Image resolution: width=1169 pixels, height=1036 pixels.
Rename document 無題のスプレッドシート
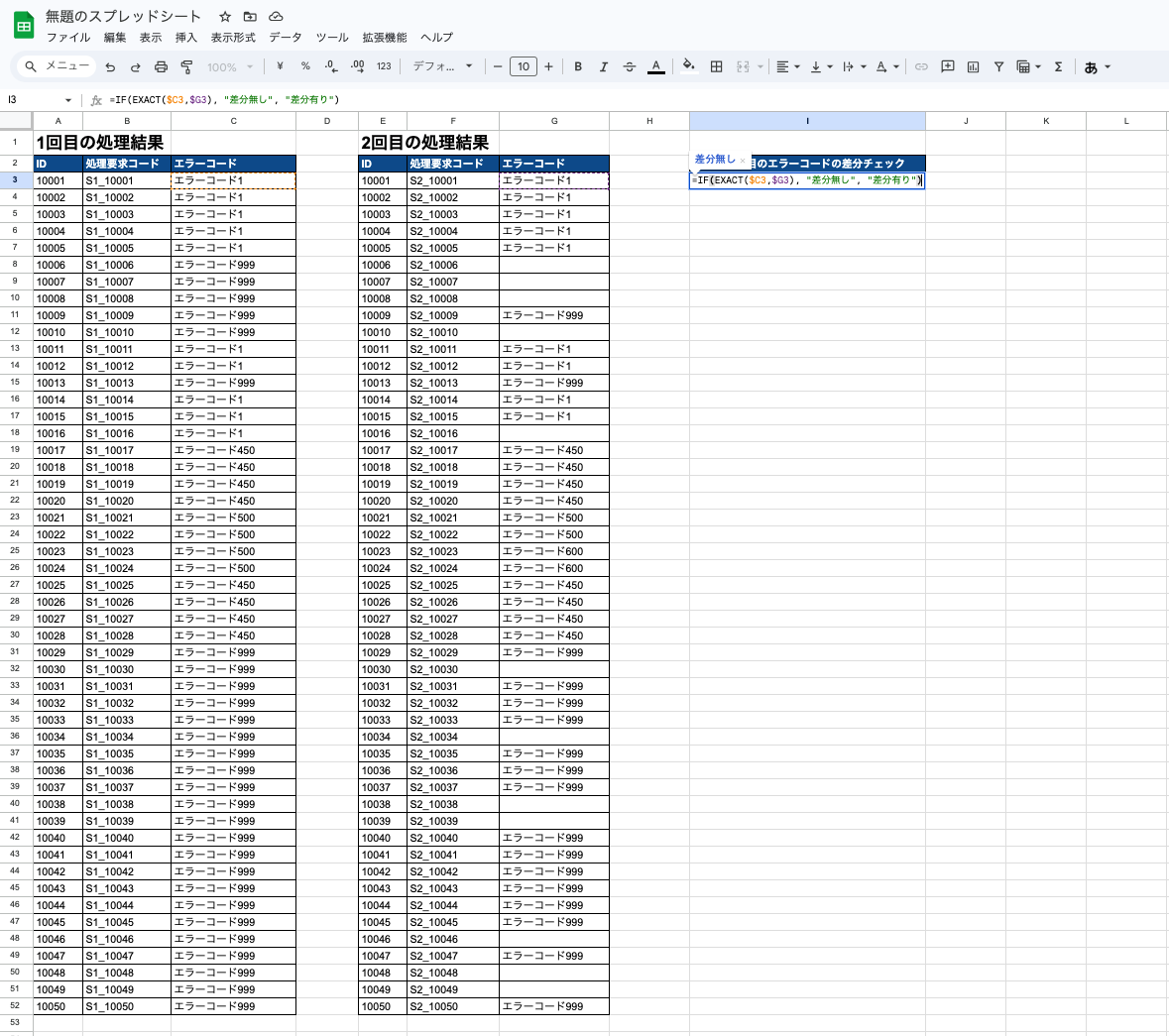[x=123, y=17]
